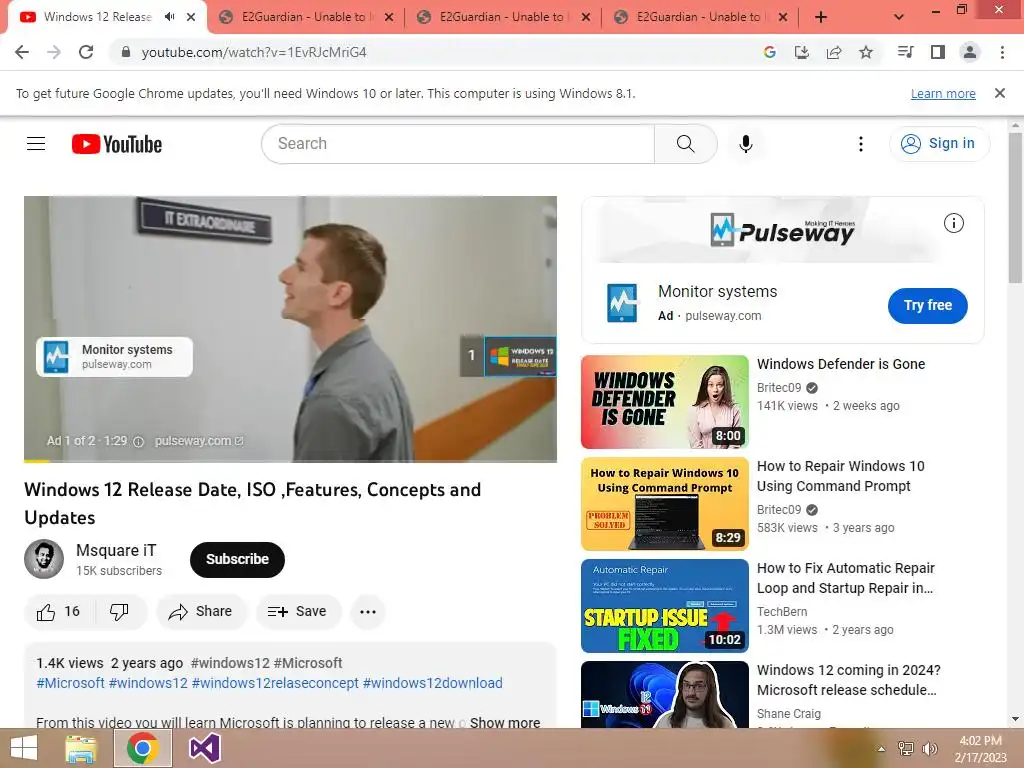Open Startup Issue Fixed video thumbnail
Viewport: 1024px width, 768px height.
[665, 605]
